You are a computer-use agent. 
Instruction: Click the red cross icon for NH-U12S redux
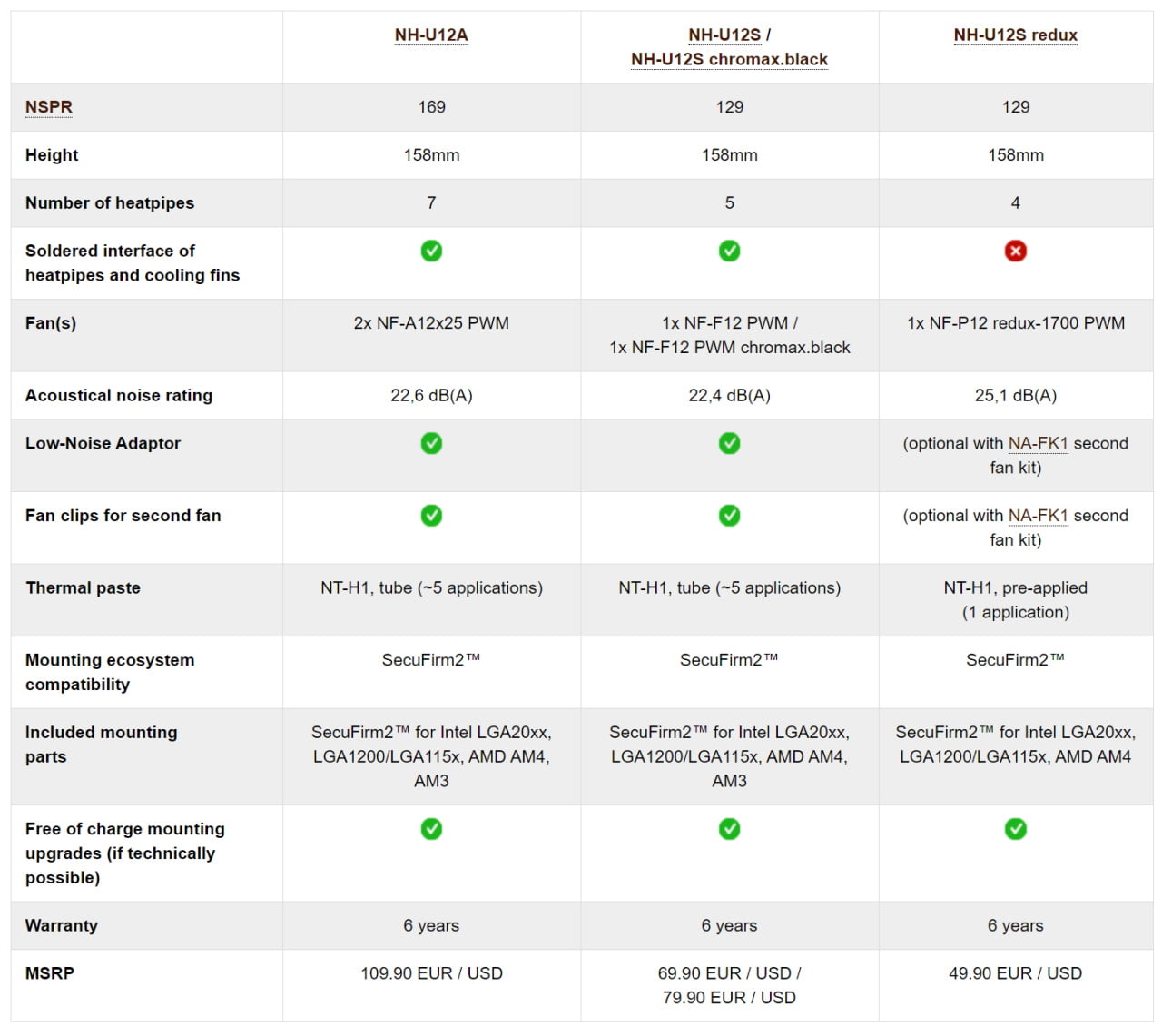tap(1016, 251)
